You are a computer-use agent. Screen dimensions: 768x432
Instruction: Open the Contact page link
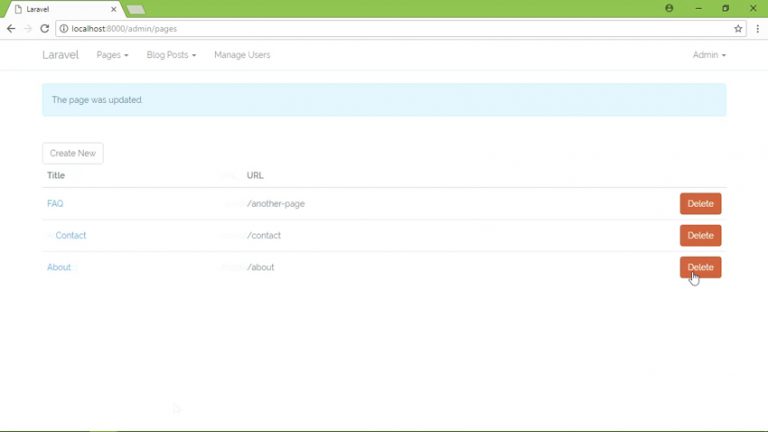(71, 235)
